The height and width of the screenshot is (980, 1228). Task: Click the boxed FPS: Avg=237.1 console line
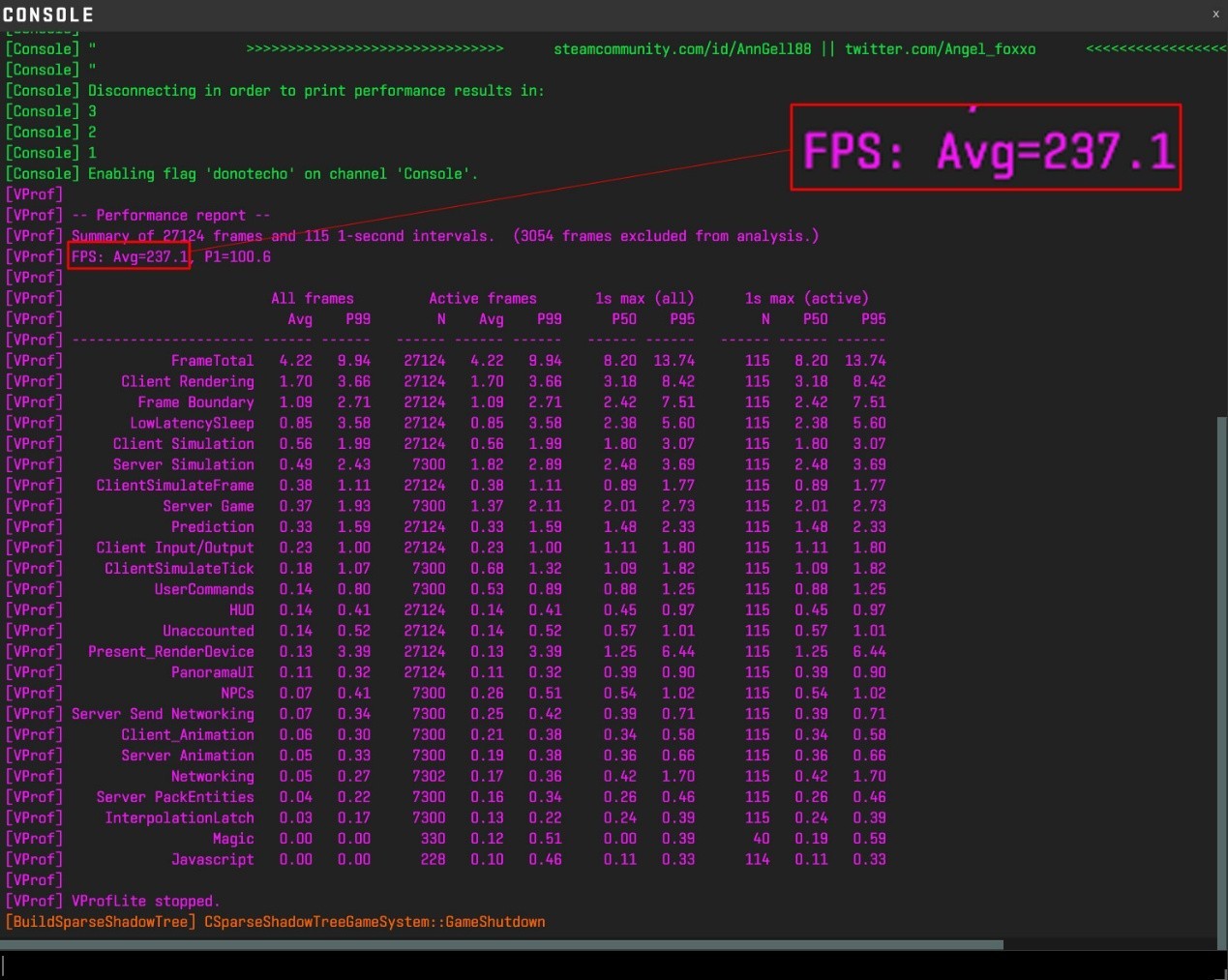pyautogui.click(x=130, y=257)
